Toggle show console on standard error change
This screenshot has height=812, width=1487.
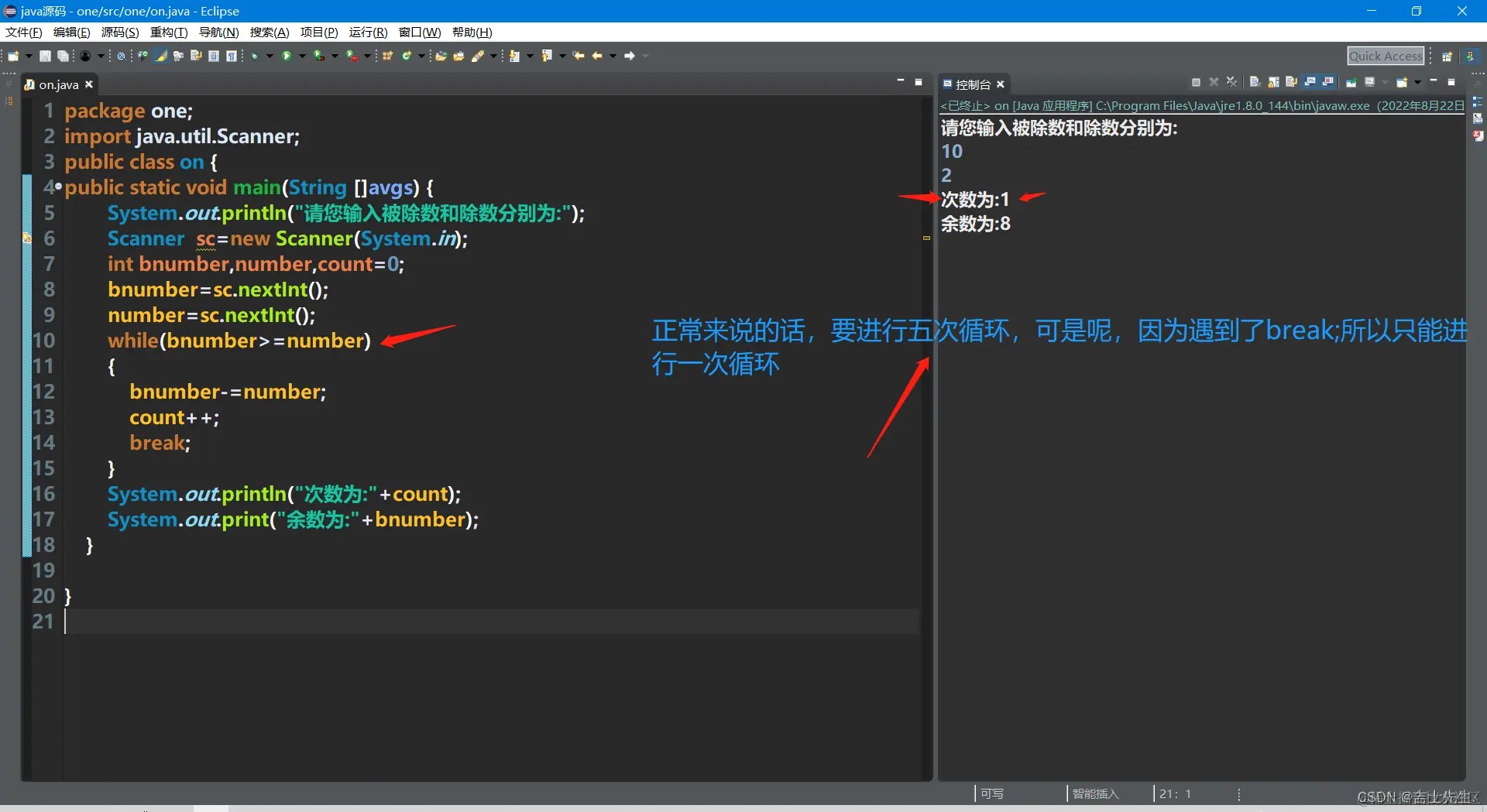pos(1327,82)
